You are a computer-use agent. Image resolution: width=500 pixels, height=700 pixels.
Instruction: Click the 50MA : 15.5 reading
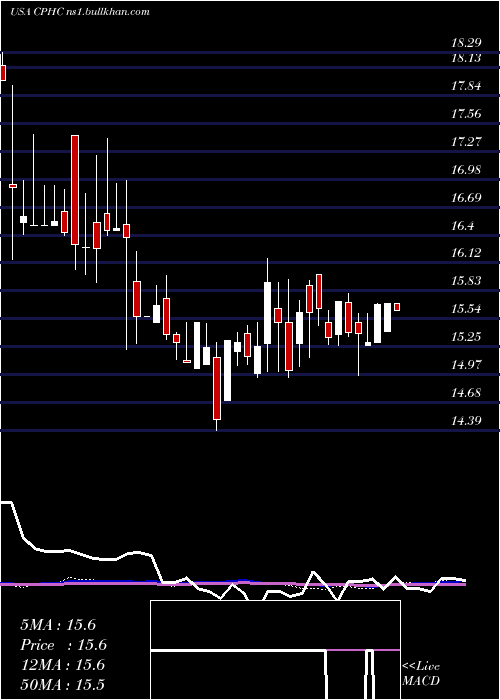pos(62,684)
